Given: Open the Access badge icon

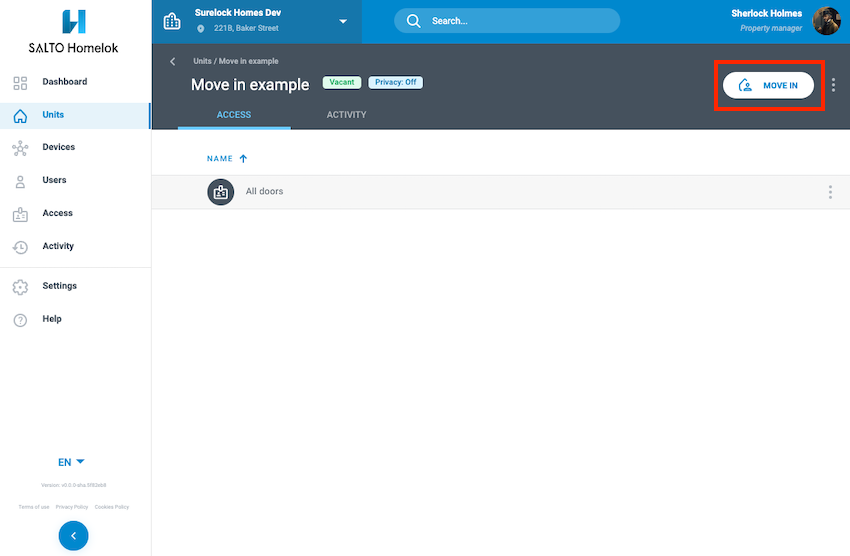Looking at the screenshot, I should [20, 214].
